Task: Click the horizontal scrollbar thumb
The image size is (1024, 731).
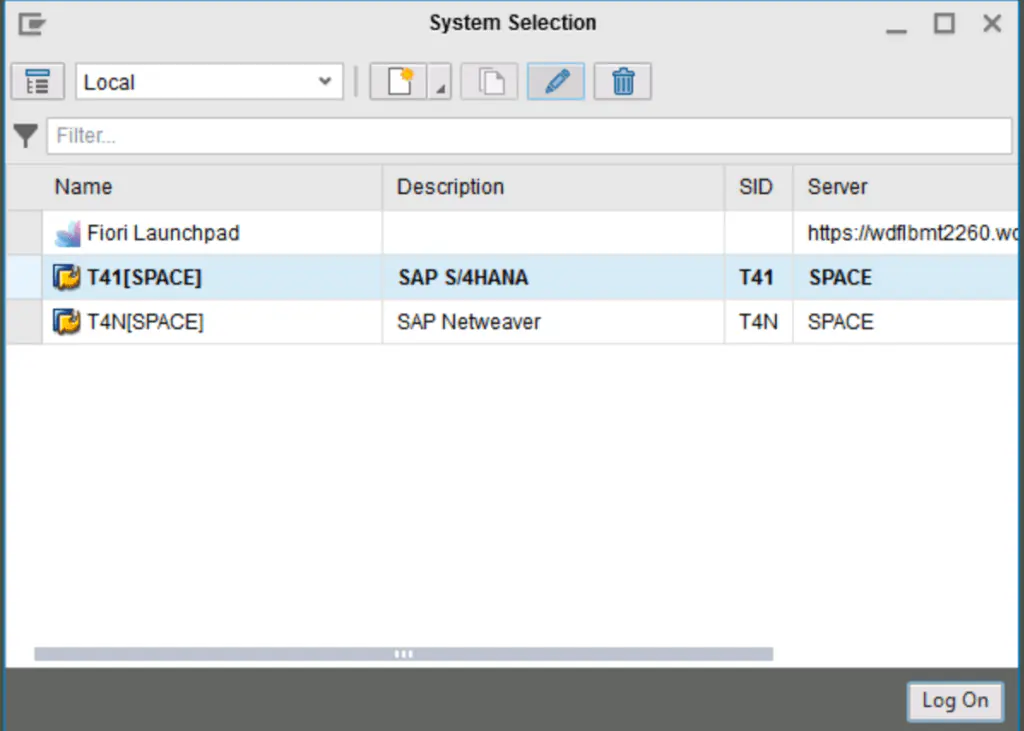Action: coord(404,654)
